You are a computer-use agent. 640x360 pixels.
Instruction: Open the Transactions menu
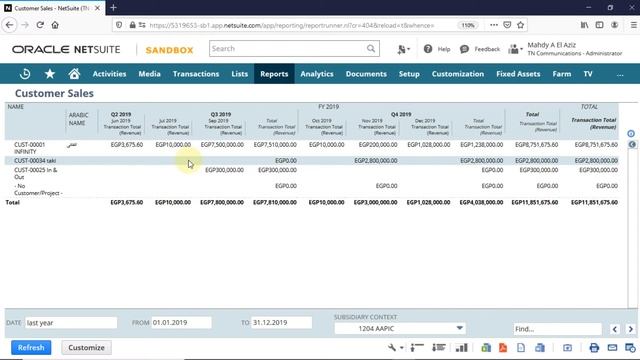(196, 74)
